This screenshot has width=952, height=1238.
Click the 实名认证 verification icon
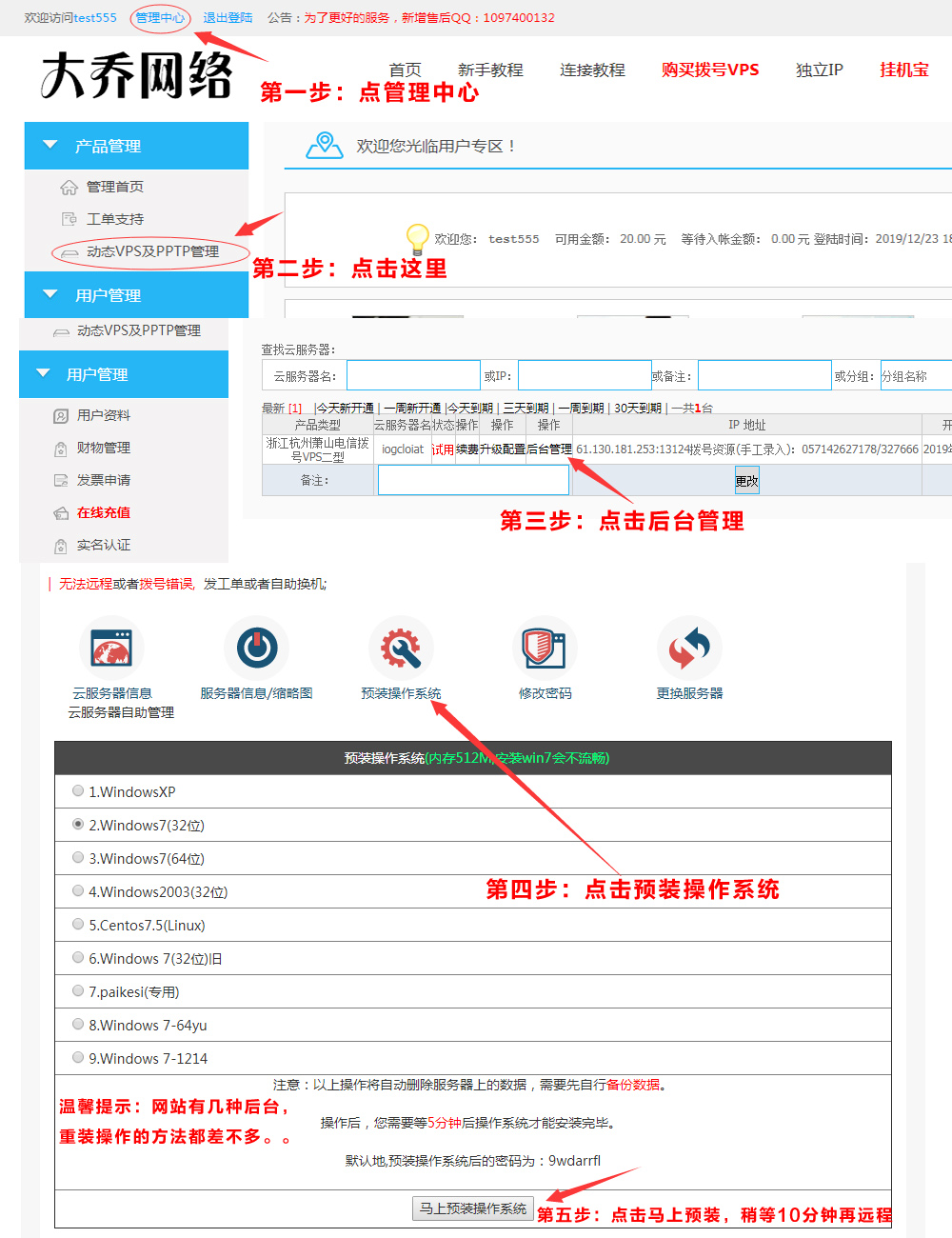pyautogui.click(x=61, y=545)
